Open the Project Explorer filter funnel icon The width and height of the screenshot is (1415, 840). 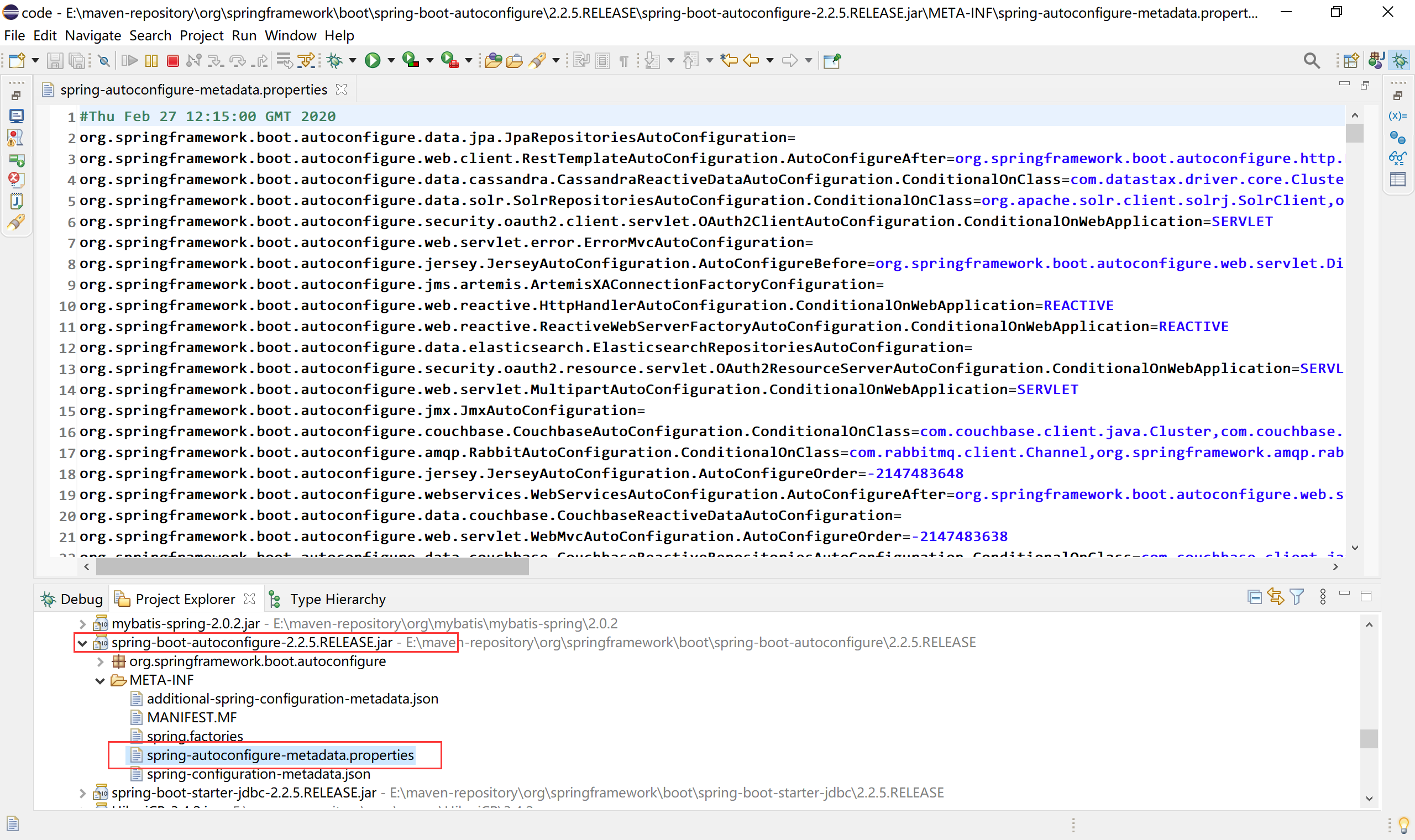[x=1297, y=597]
